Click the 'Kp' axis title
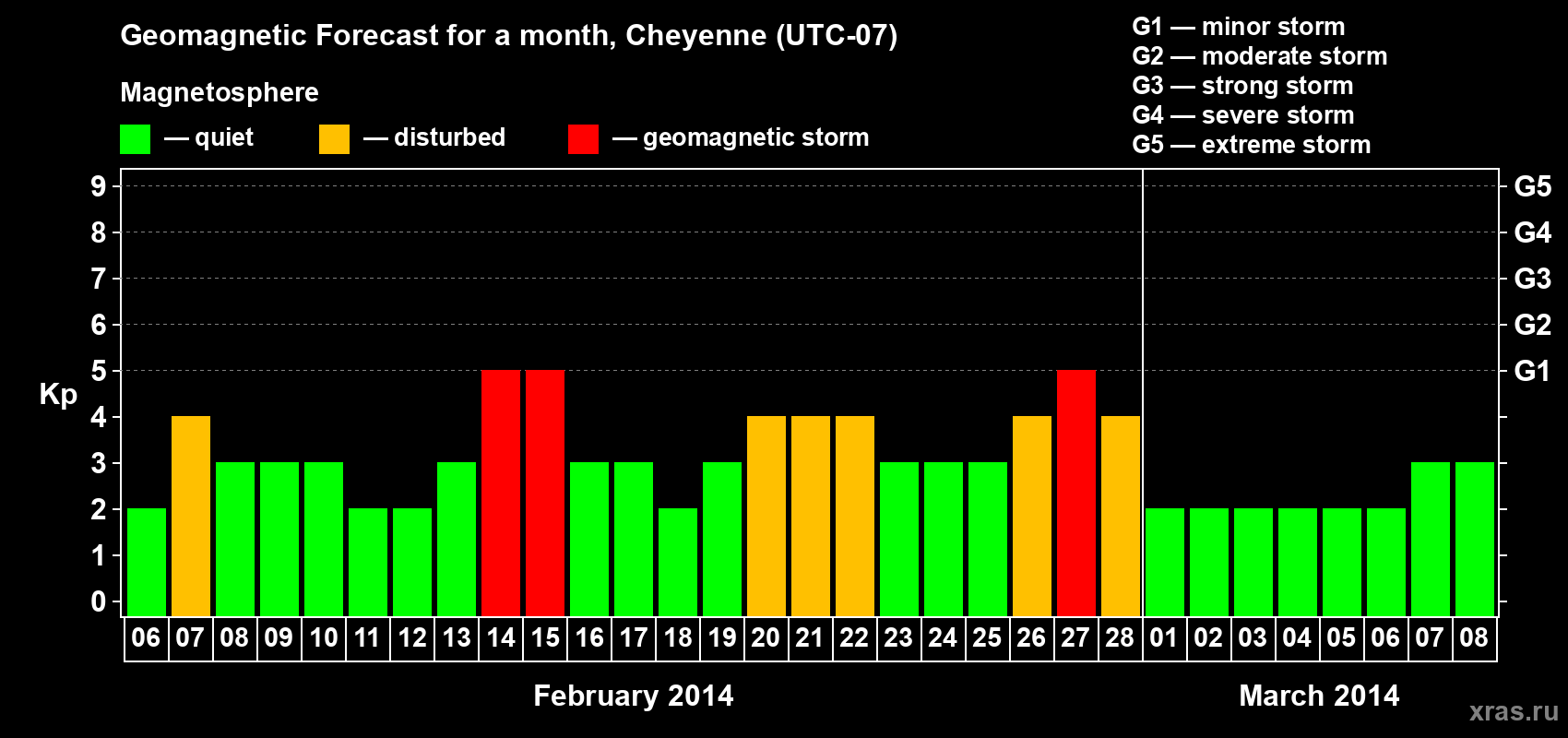 pos(58,395)
